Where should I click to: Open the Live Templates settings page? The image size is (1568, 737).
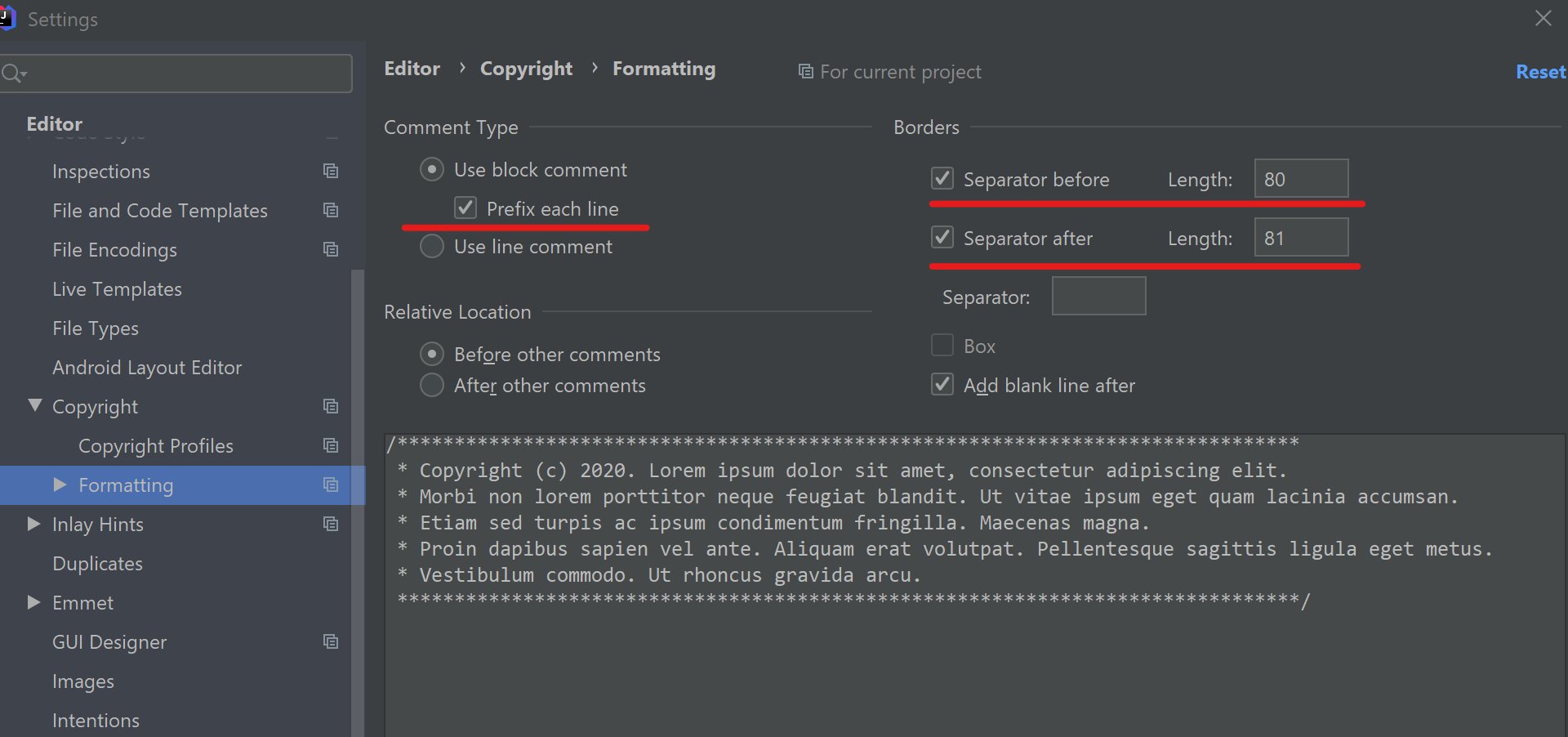pyautogui.click(x=117, y=289)
